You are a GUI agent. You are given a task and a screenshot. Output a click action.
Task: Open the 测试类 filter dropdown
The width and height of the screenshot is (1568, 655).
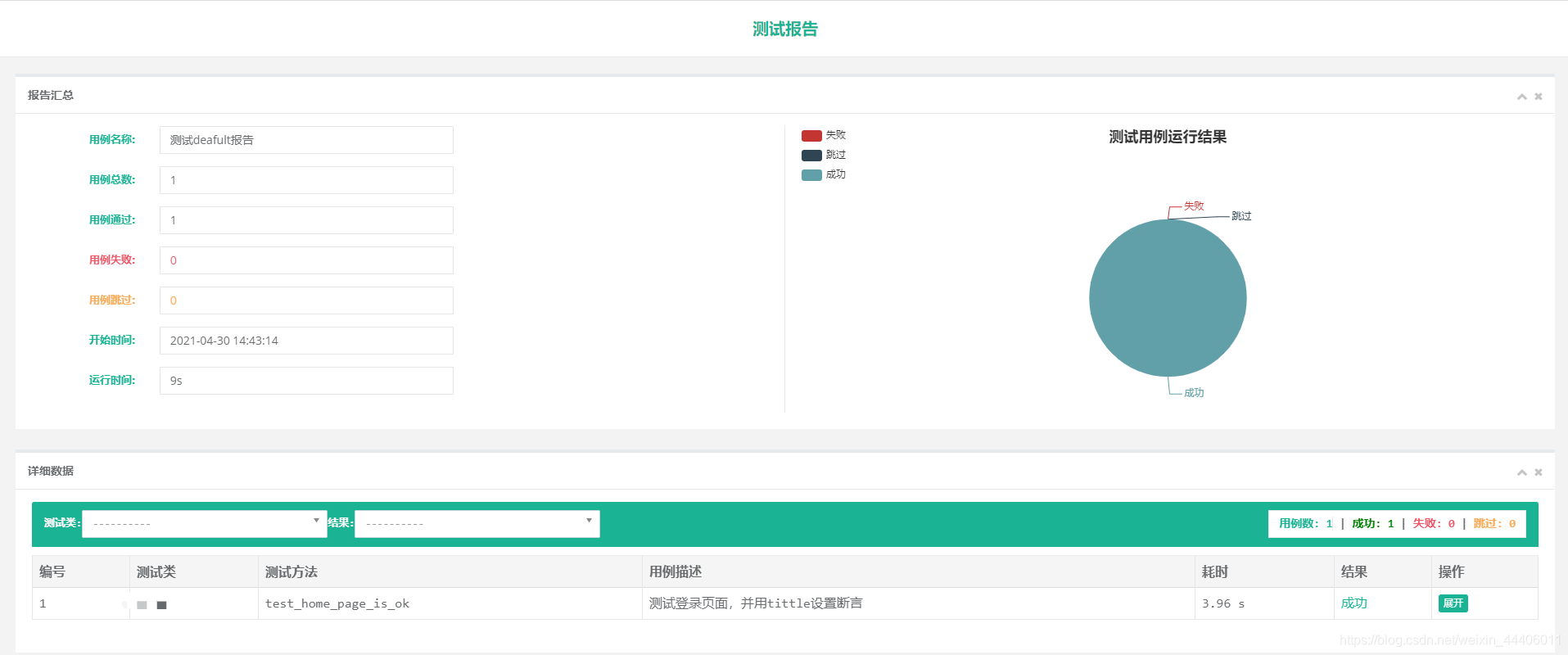click(205, 524)
